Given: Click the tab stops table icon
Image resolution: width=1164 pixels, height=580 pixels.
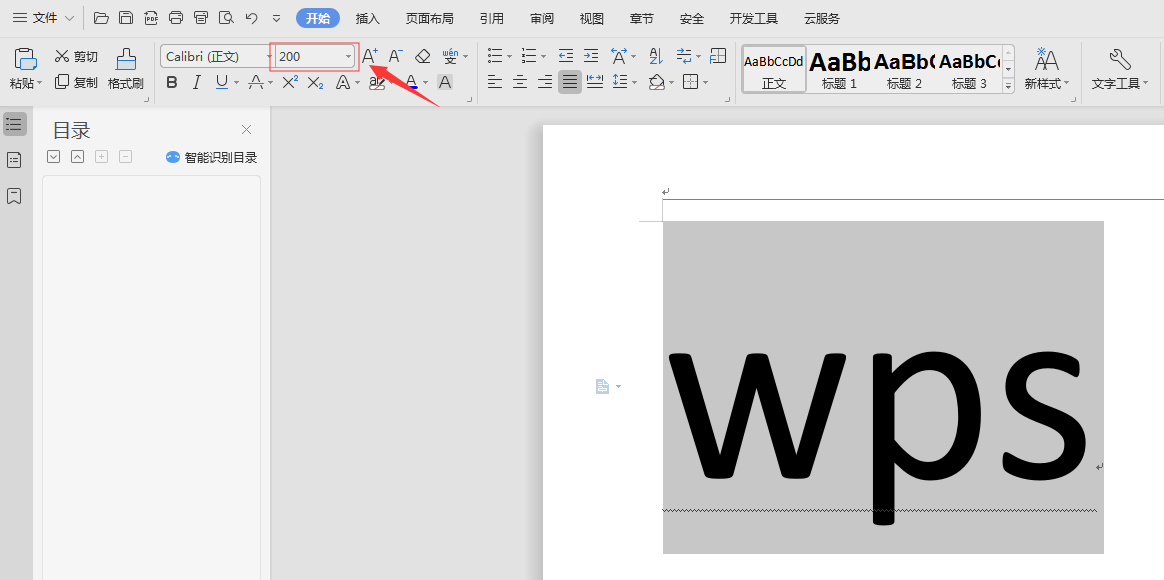Looking at the screenshot, I should (718, 56).
